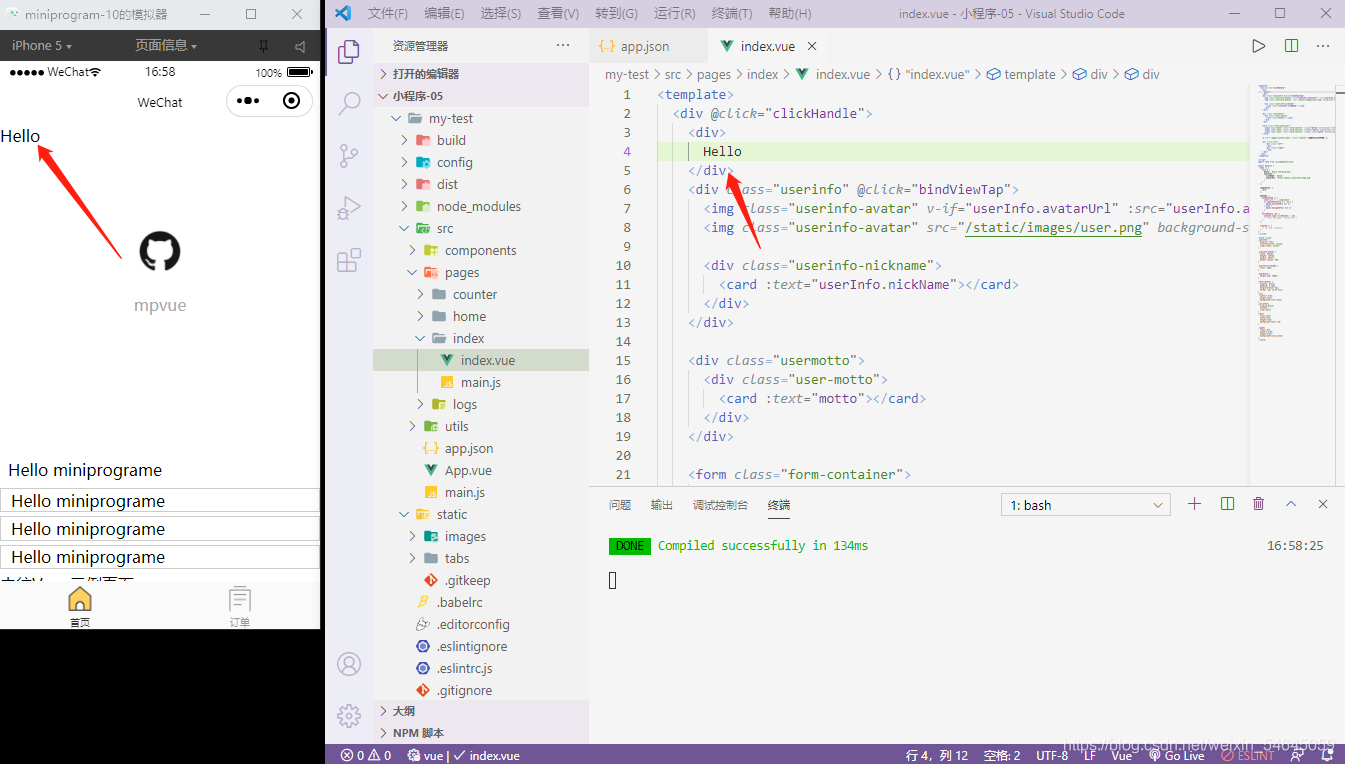This screenshot has width=1345, height=764.
Task: Open the Explorer panel more actions ellipsis
Action: [563, 46]
